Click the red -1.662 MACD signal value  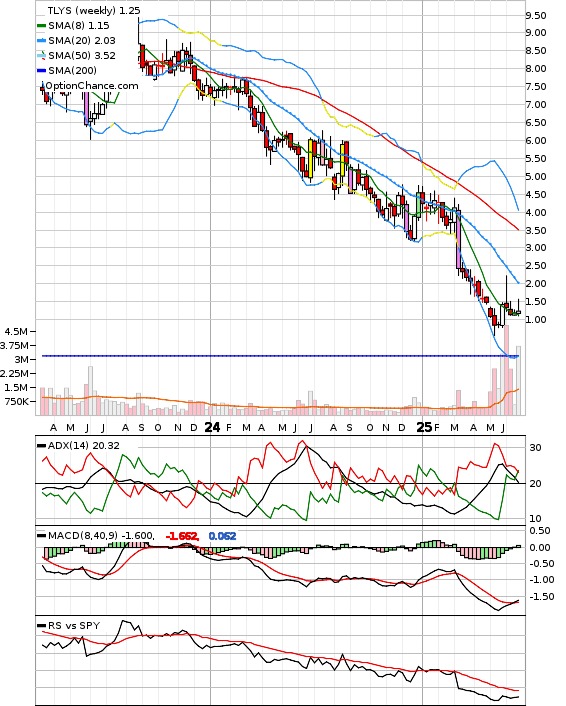tap(182, 536)
